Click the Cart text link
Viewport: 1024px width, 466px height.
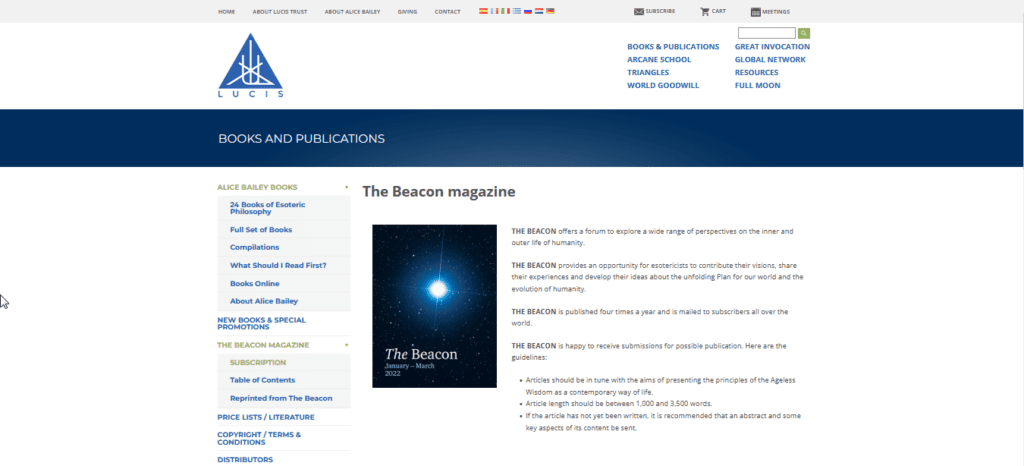(x=718, y=11)
